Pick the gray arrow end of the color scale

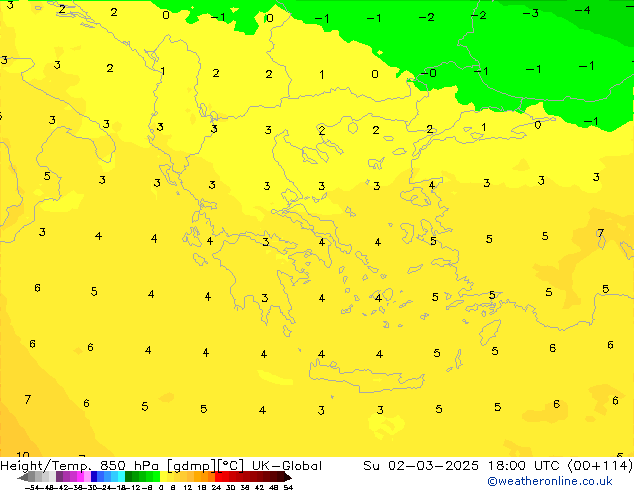(x=22, y=478)
